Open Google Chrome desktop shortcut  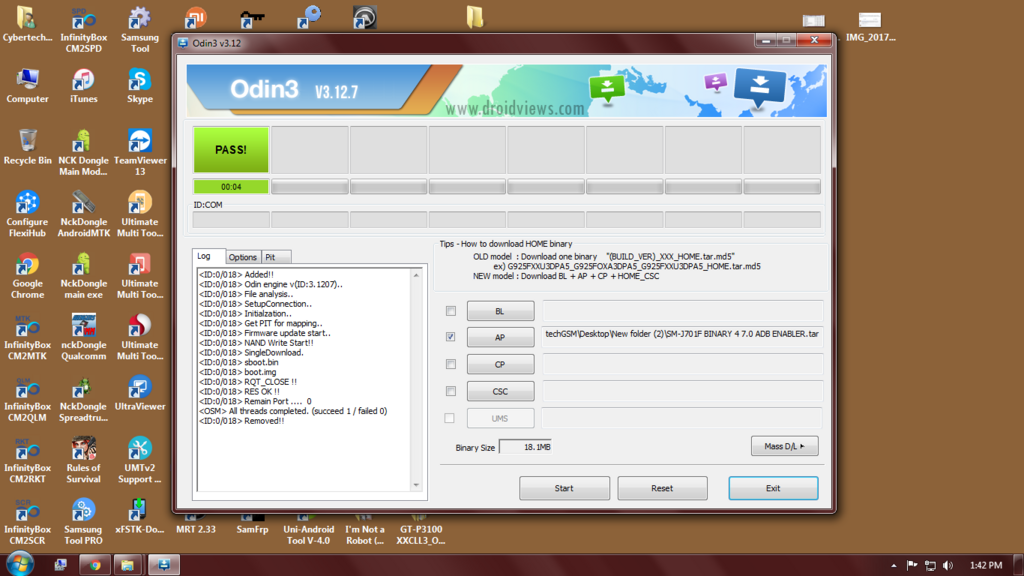point(27,276)
